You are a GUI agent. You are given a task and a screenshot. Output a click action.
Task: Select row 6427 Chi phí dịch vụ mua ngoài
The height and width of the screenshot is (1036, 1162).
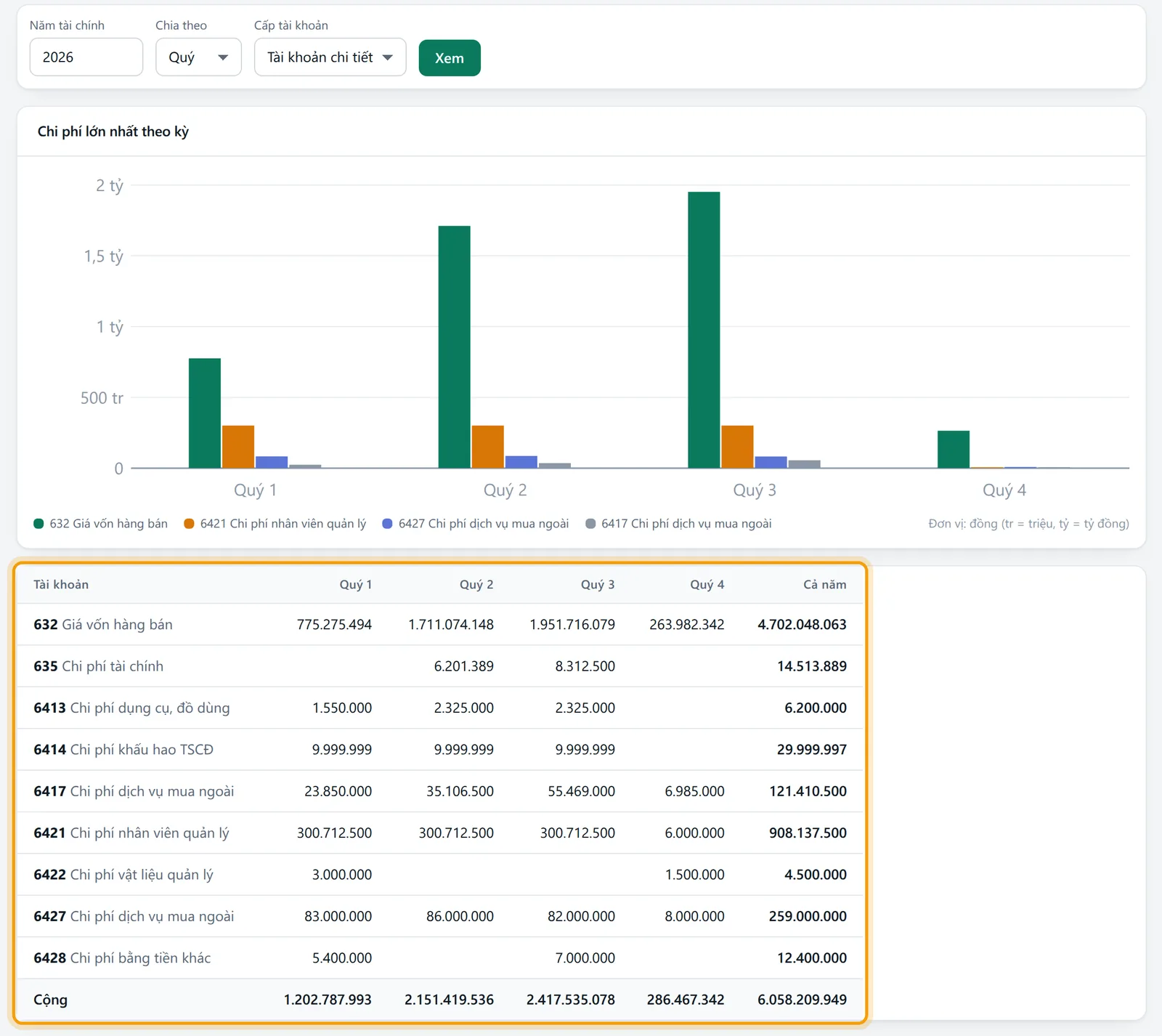click(440, 916)
